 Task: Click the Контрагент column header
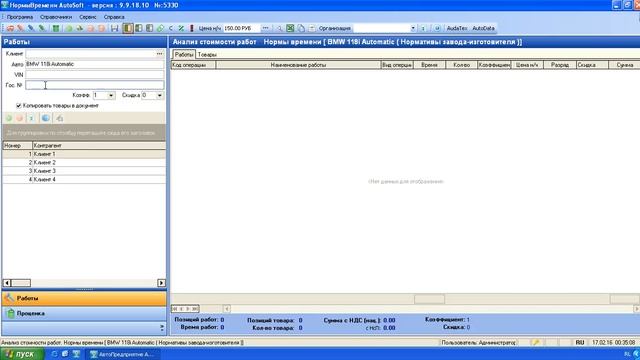(x=99, y=145)
